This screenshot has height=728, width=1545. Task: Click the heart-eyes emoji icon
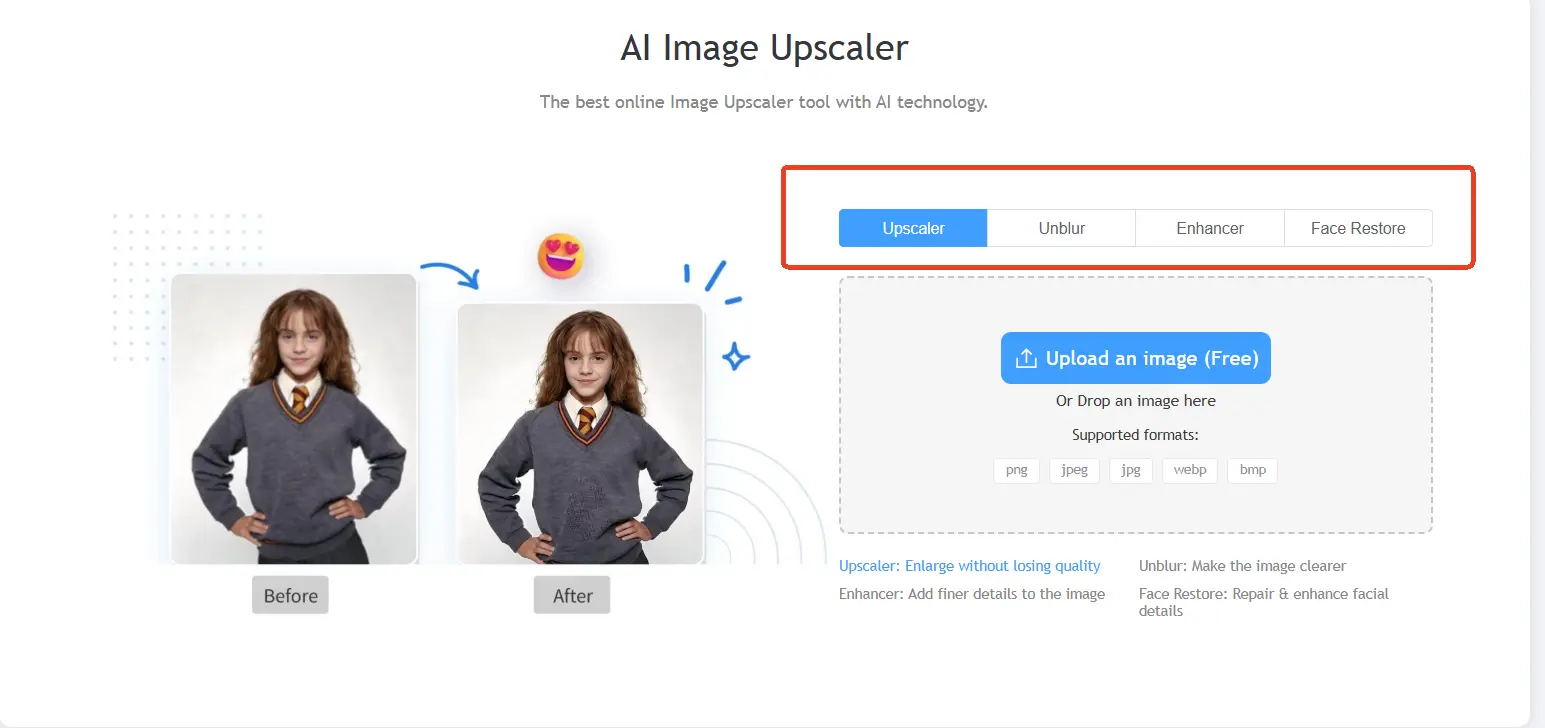click(x=561, y=256)
